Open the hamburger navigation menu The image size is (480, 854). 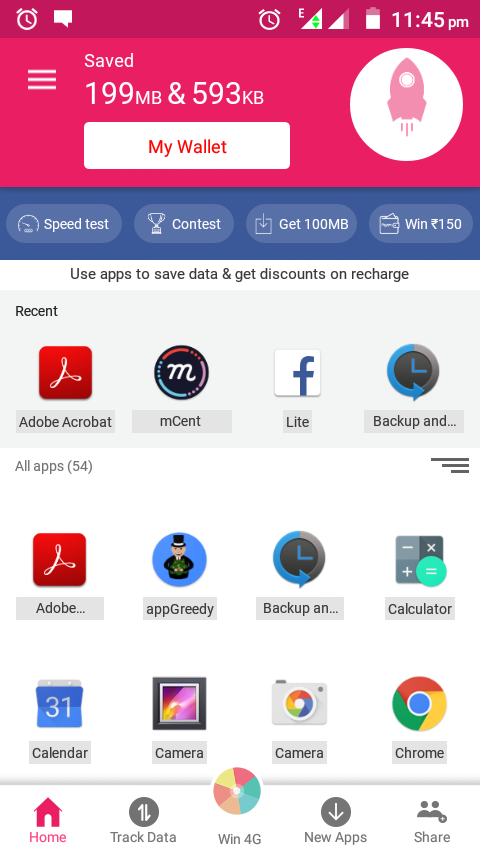[x=42, y=80]
